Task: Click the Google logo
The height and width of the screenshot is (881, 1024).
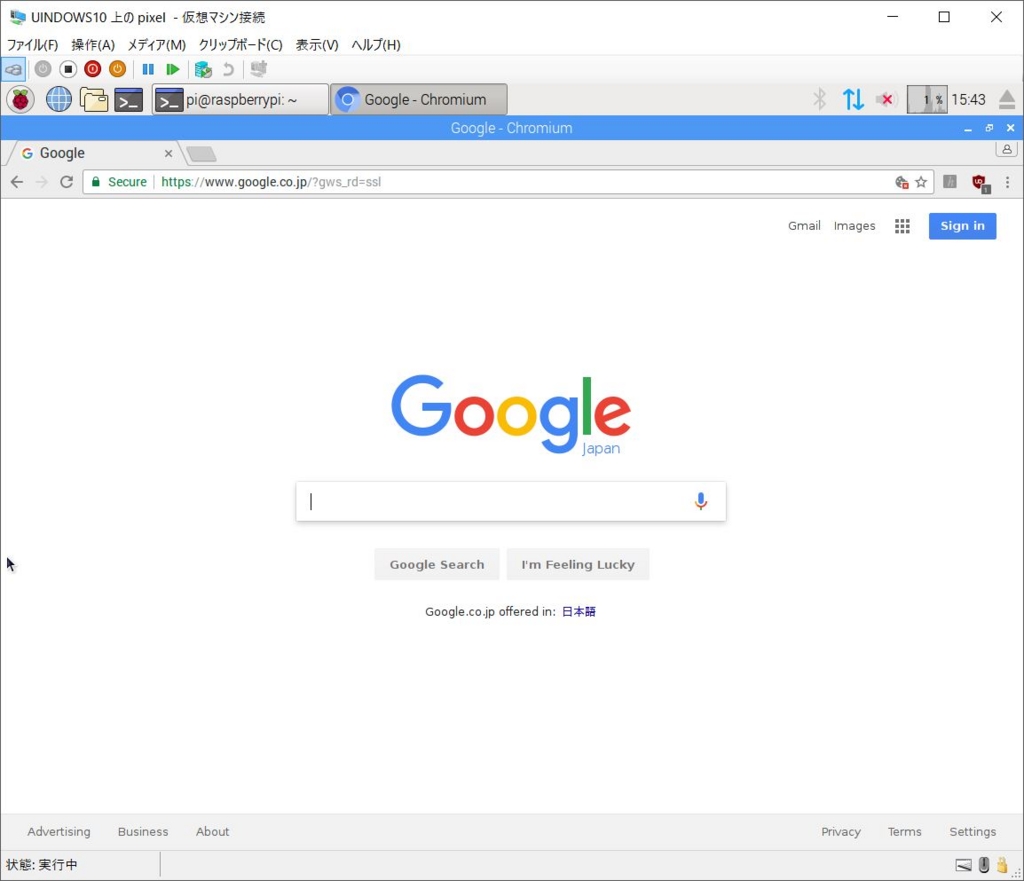Action: 511,415
